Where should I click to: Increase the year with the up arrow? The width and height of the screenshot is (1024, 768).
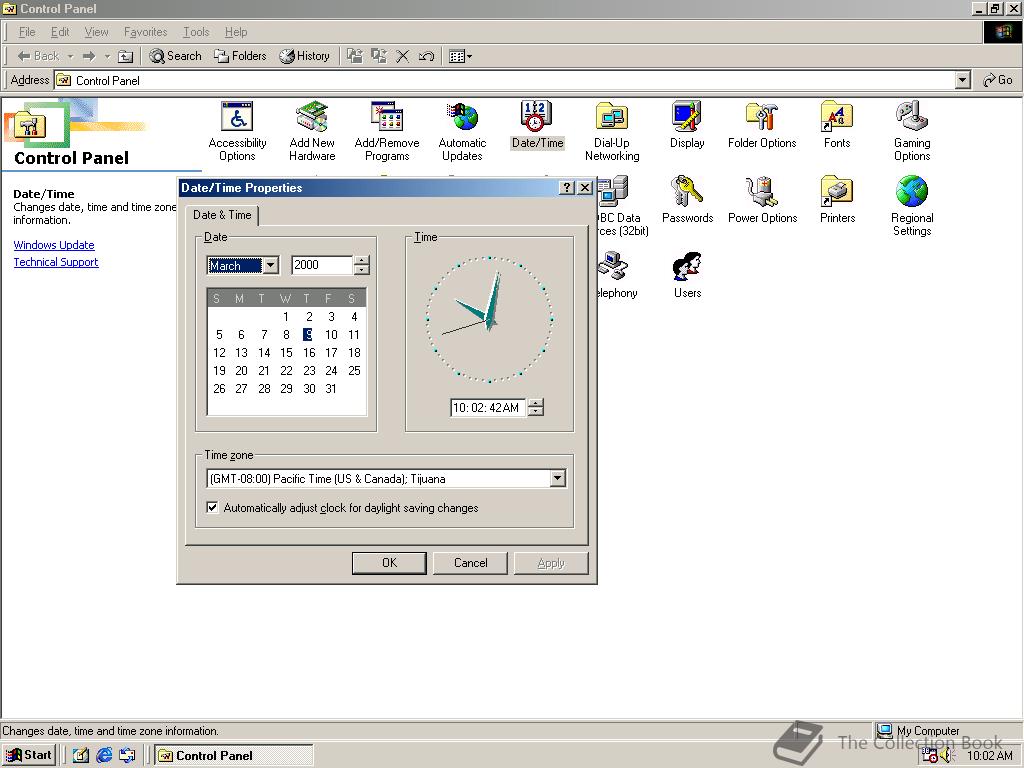(362, 261)
